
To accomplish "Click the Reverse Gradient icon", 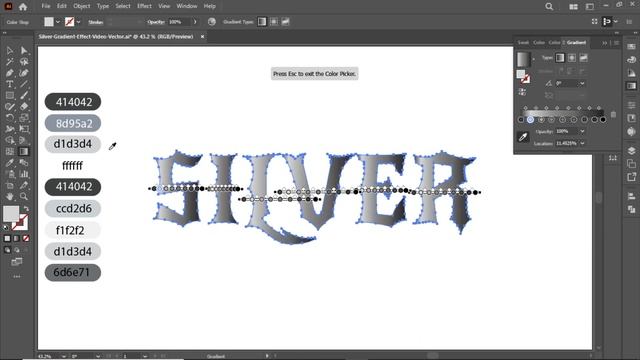I will (x=522, y=92).
